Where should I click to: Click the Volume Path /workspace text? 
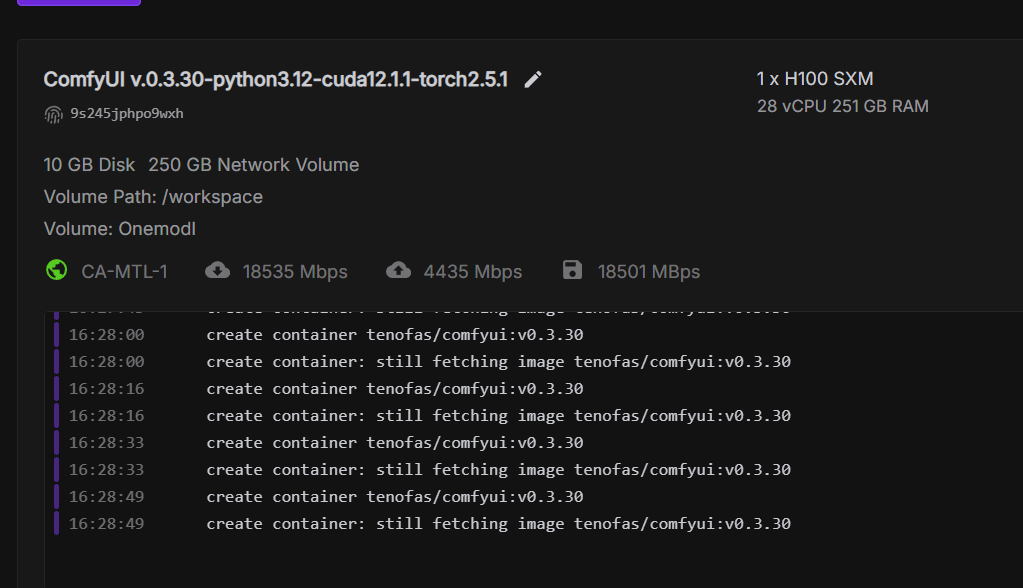click(153, 197)
